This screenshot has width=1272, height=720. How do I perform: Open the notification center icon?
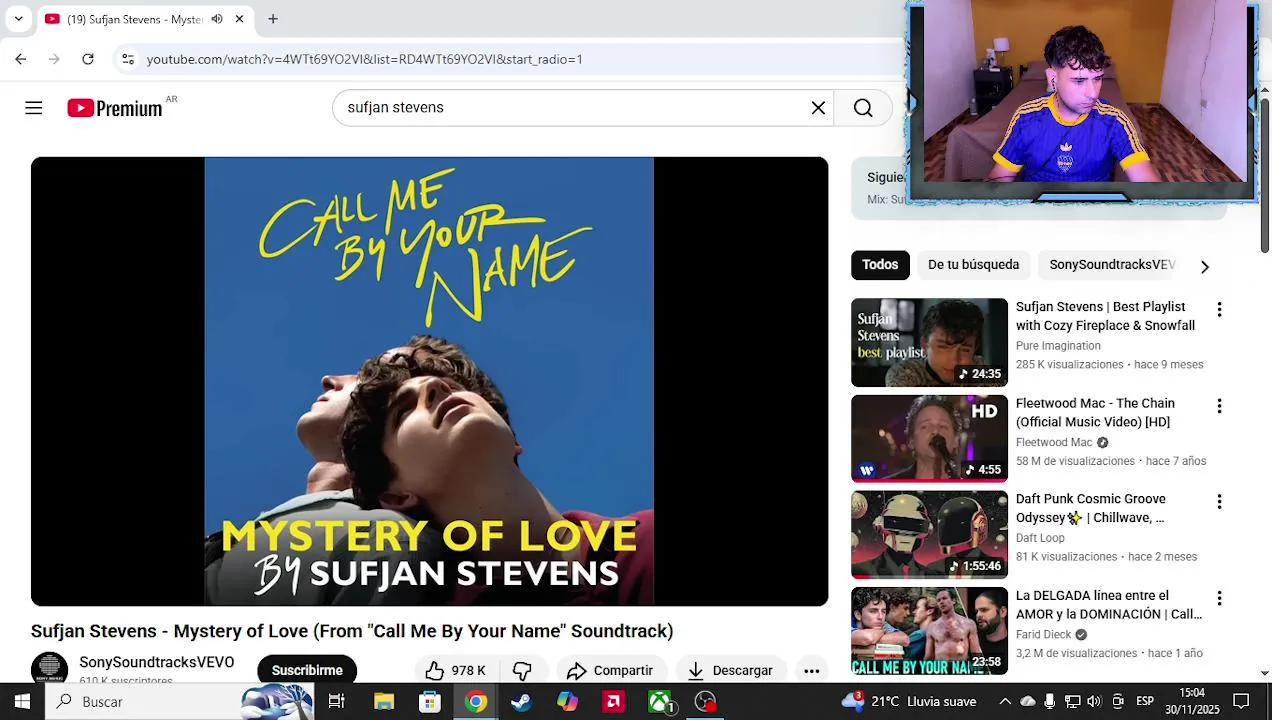1241,702
